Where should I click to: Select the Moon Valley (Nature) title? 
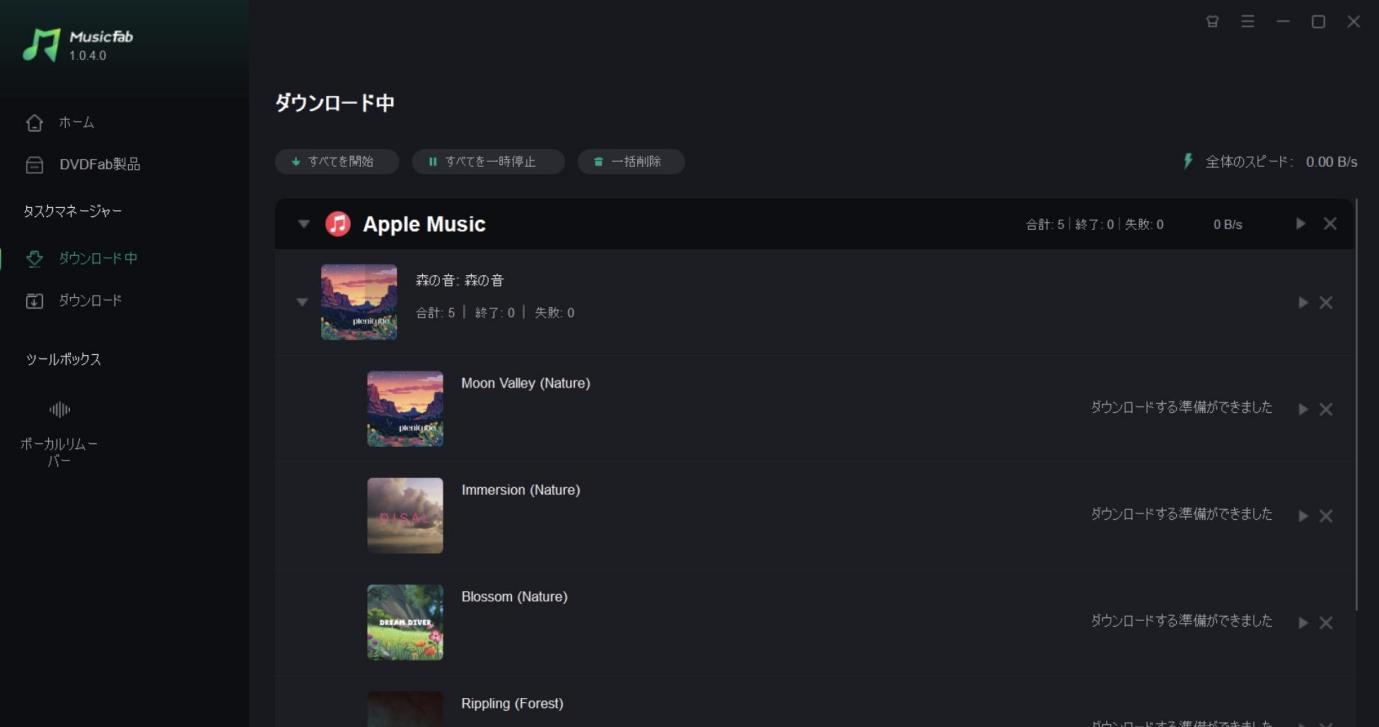525,383
